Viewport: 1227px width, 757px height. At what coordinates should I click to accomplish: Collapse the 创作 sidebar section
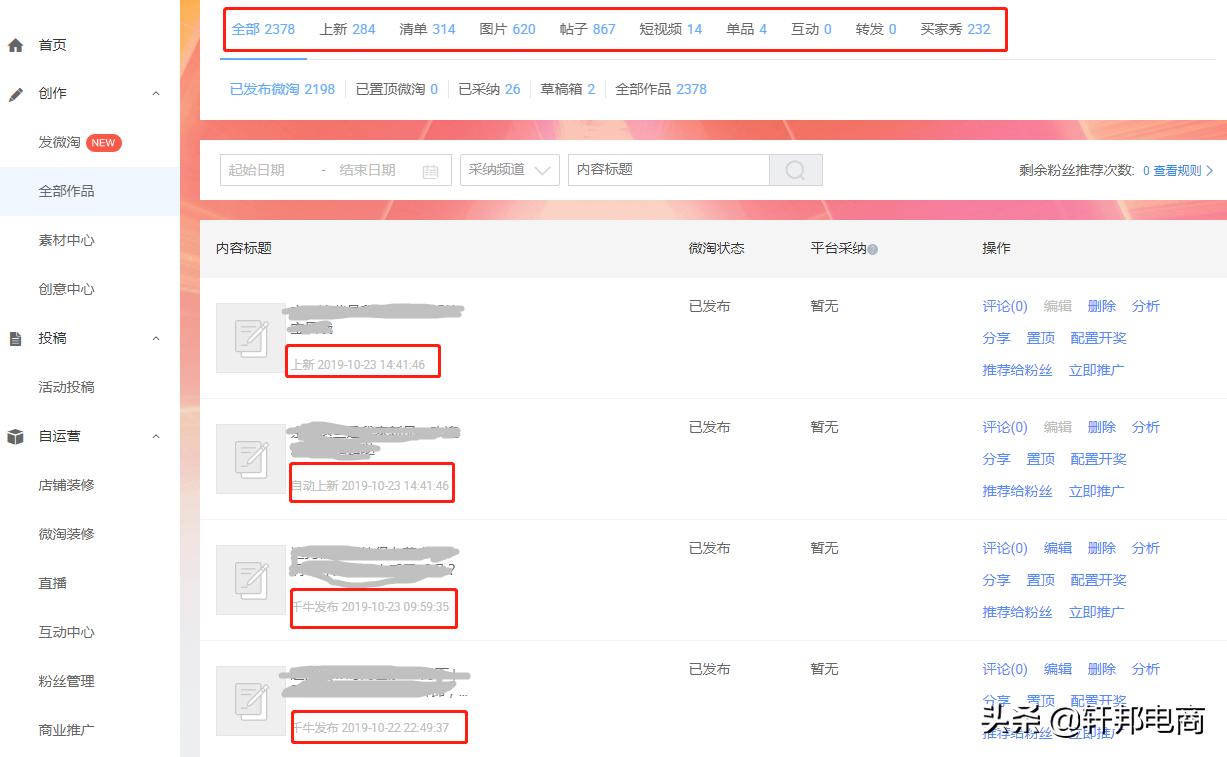coord(156,92)
